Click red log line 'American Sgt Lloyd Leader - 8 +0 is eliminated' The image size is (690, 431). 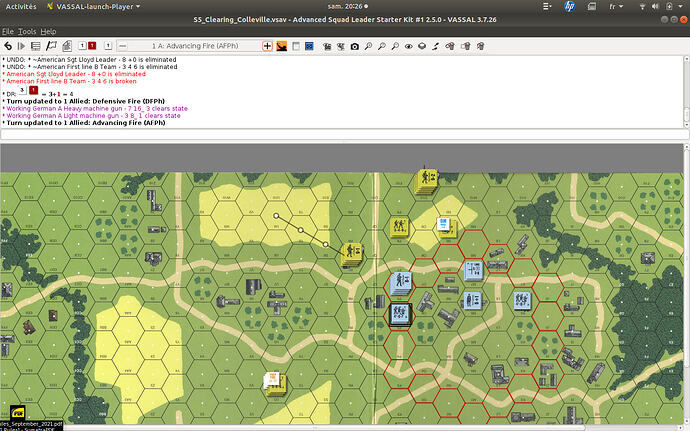tap(76, 74)
